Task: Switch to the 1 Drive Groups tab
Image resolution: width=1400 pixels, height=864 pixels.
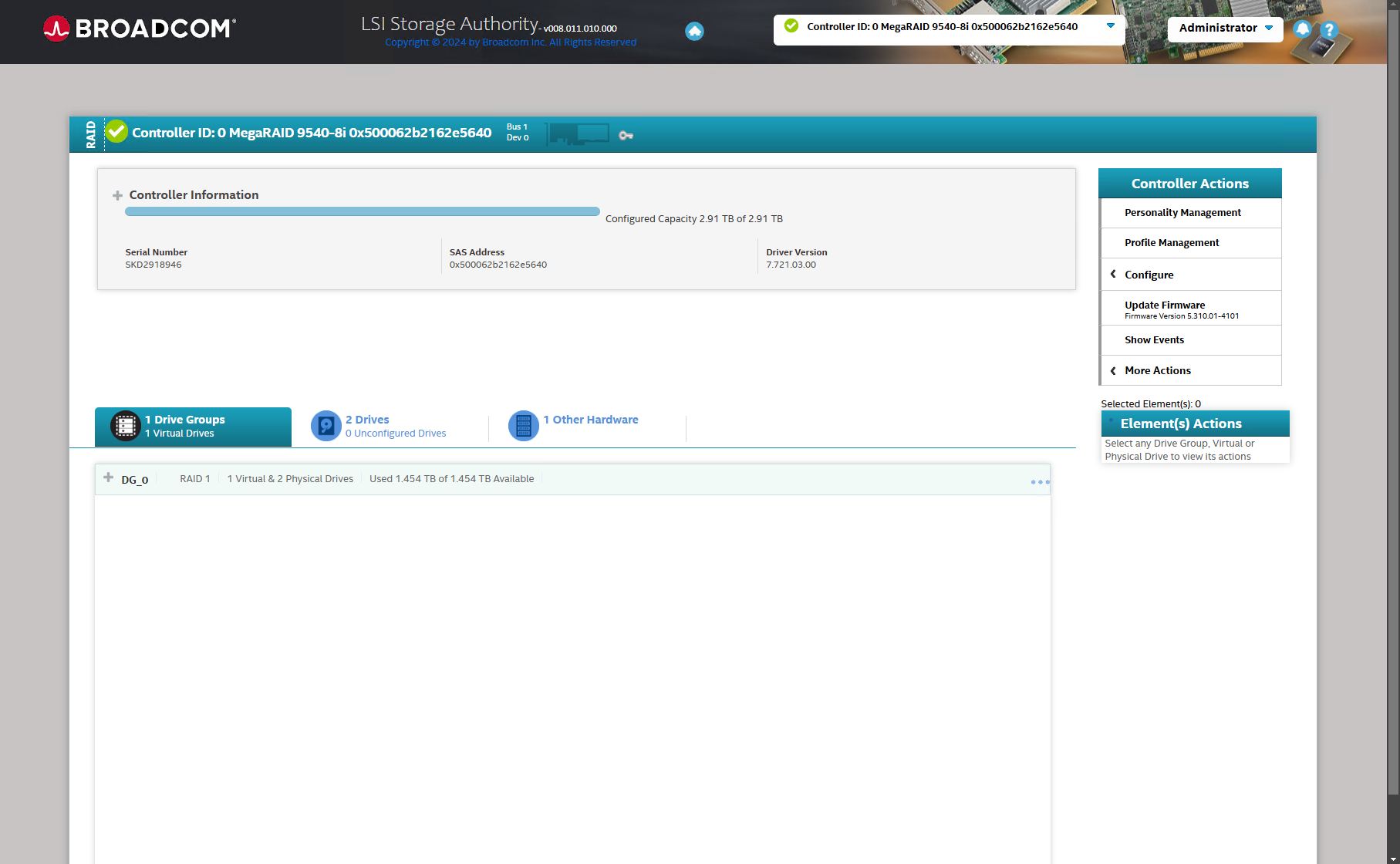Action: [x=193, y=427]
